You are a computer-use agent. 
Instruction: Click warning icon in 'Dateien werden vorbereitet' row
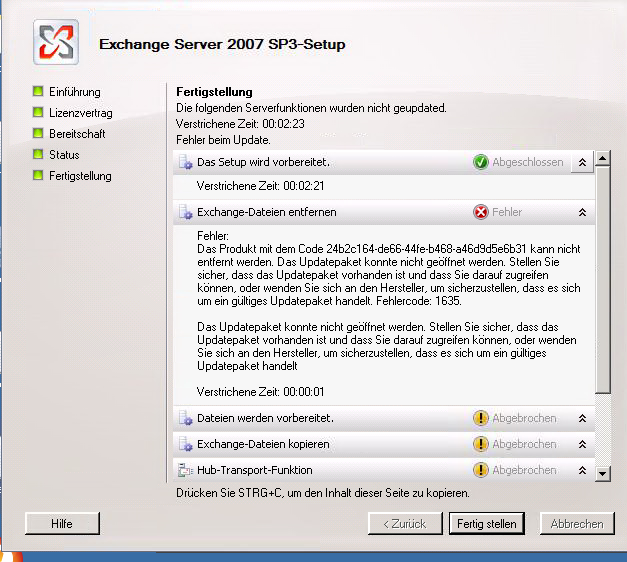point(481,418)
